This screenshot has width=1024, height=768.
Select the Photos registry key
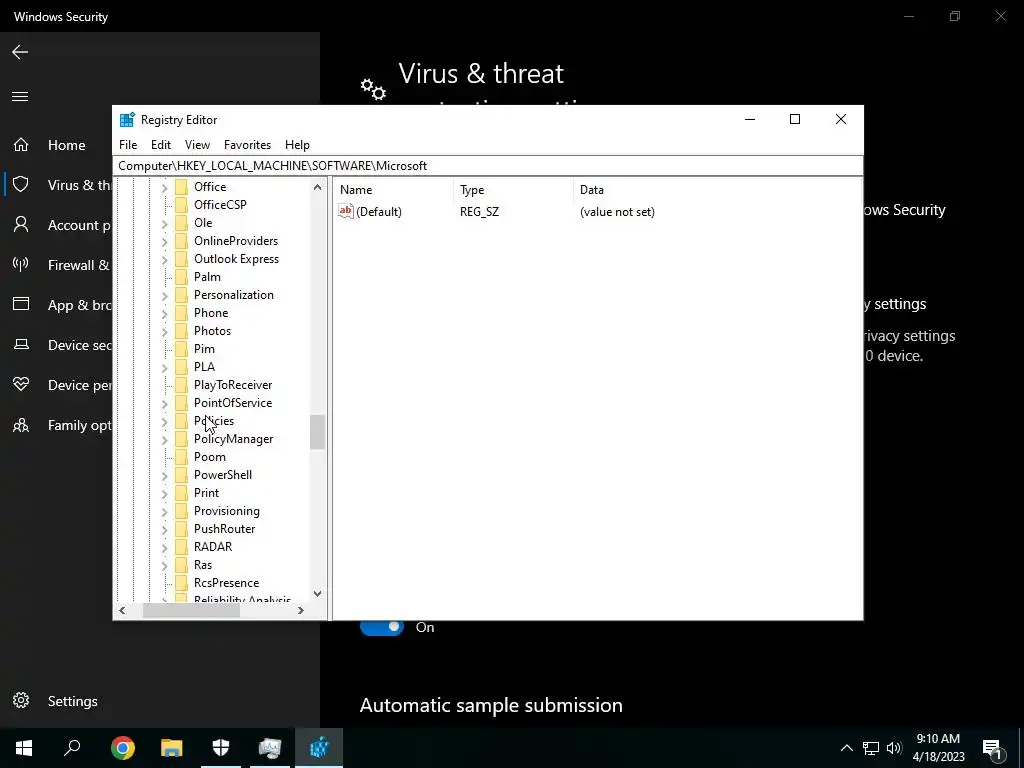click(x=212, y=330)
